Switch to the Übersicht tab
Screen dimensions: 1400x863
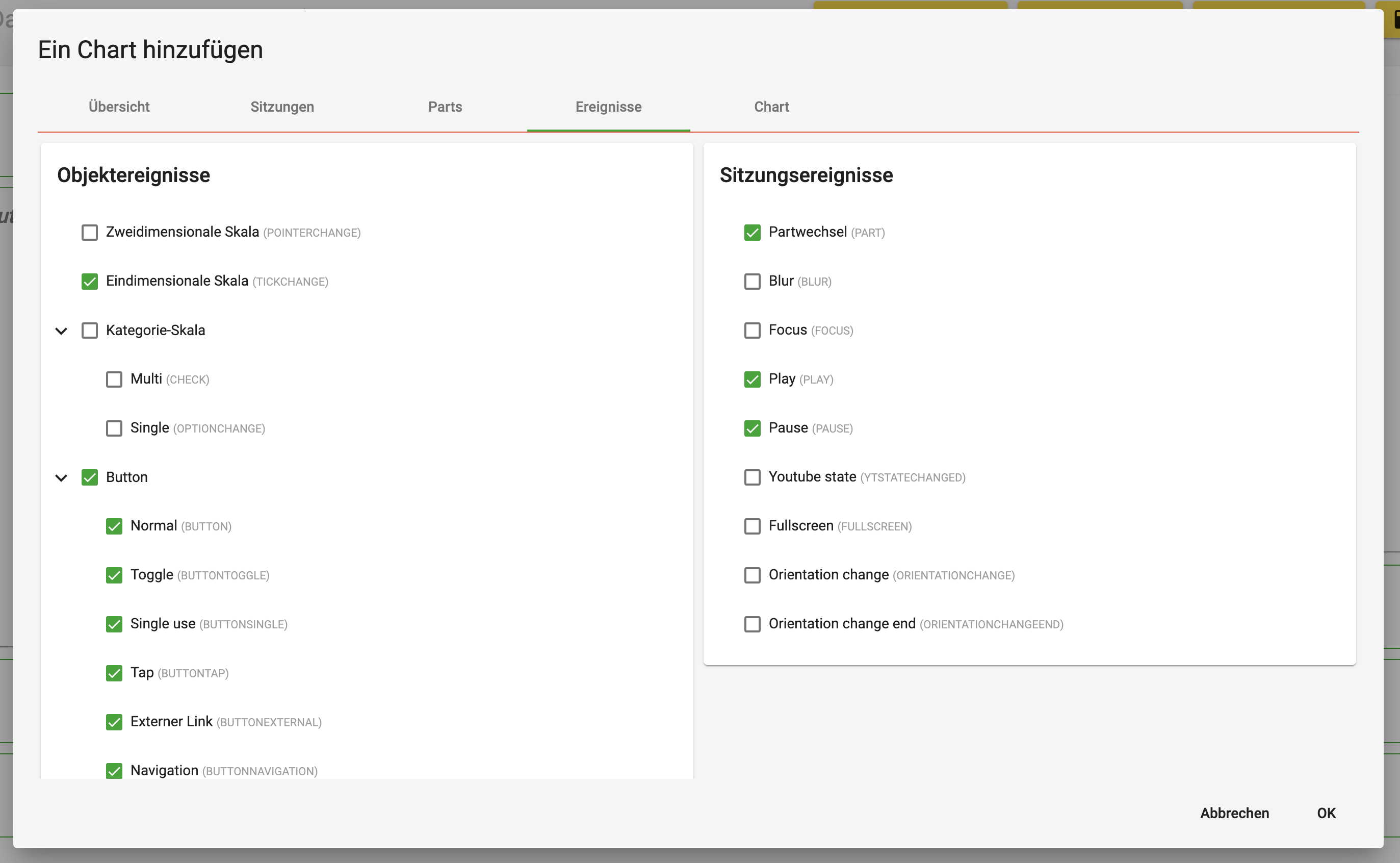coord(119,107)
